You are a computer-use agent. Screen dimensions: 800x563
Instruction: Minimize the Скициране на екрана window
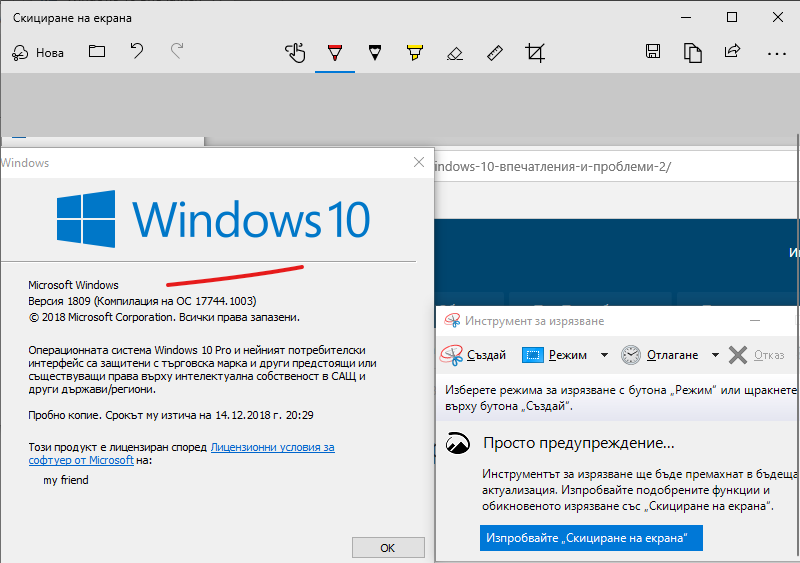(686, 17)
